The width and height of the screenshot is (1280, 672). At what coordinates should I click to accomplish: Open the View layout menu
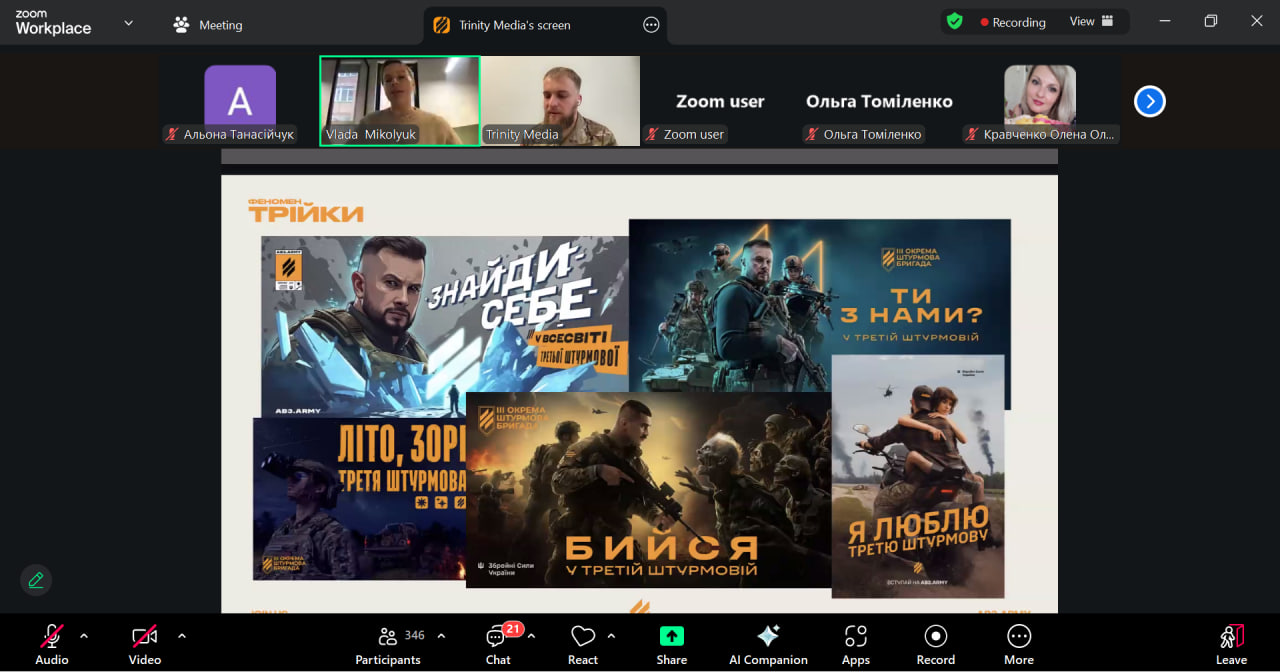1091,22
